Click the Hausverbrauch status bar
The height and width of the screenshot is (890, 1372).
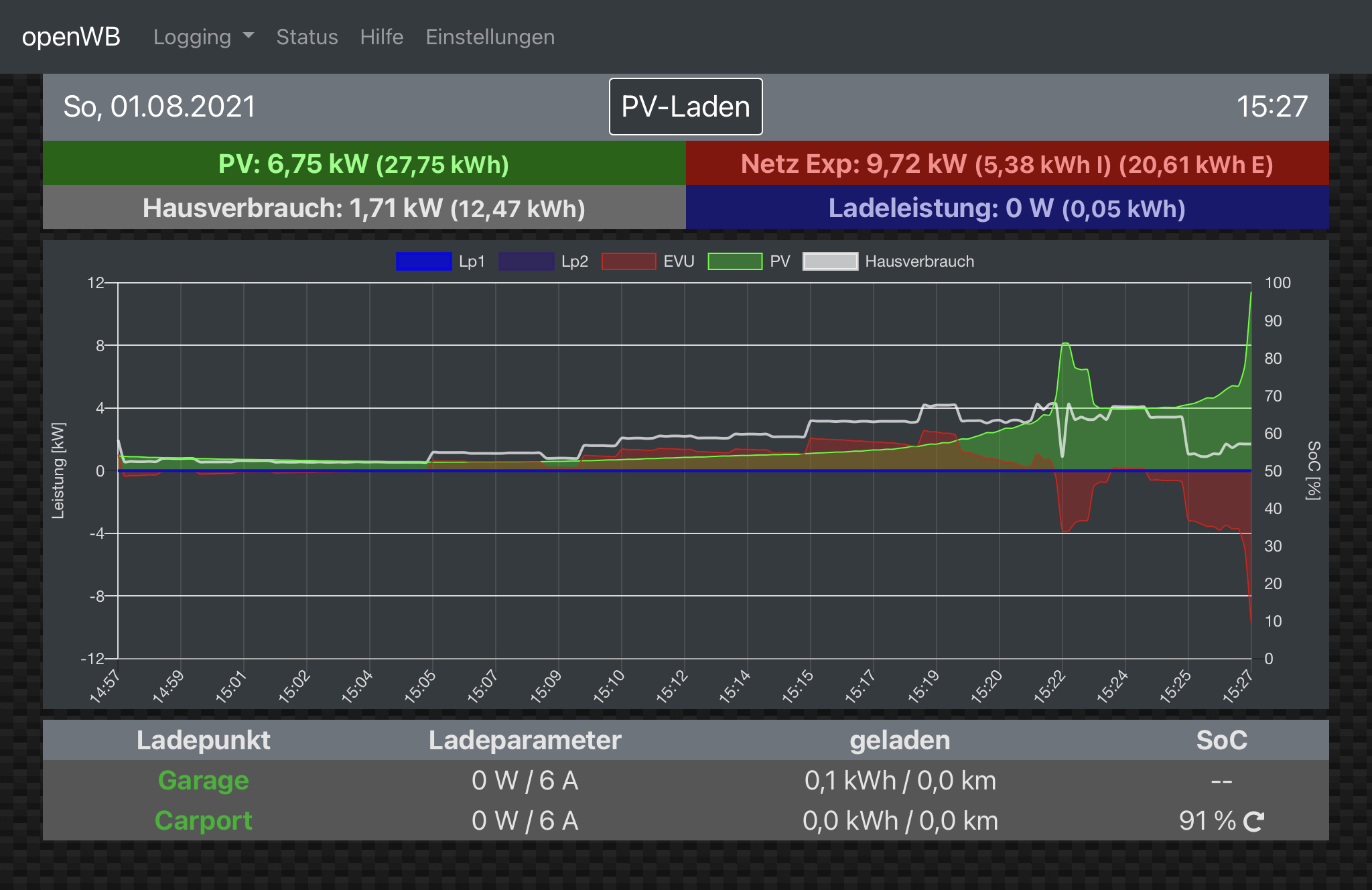(364, 208)
